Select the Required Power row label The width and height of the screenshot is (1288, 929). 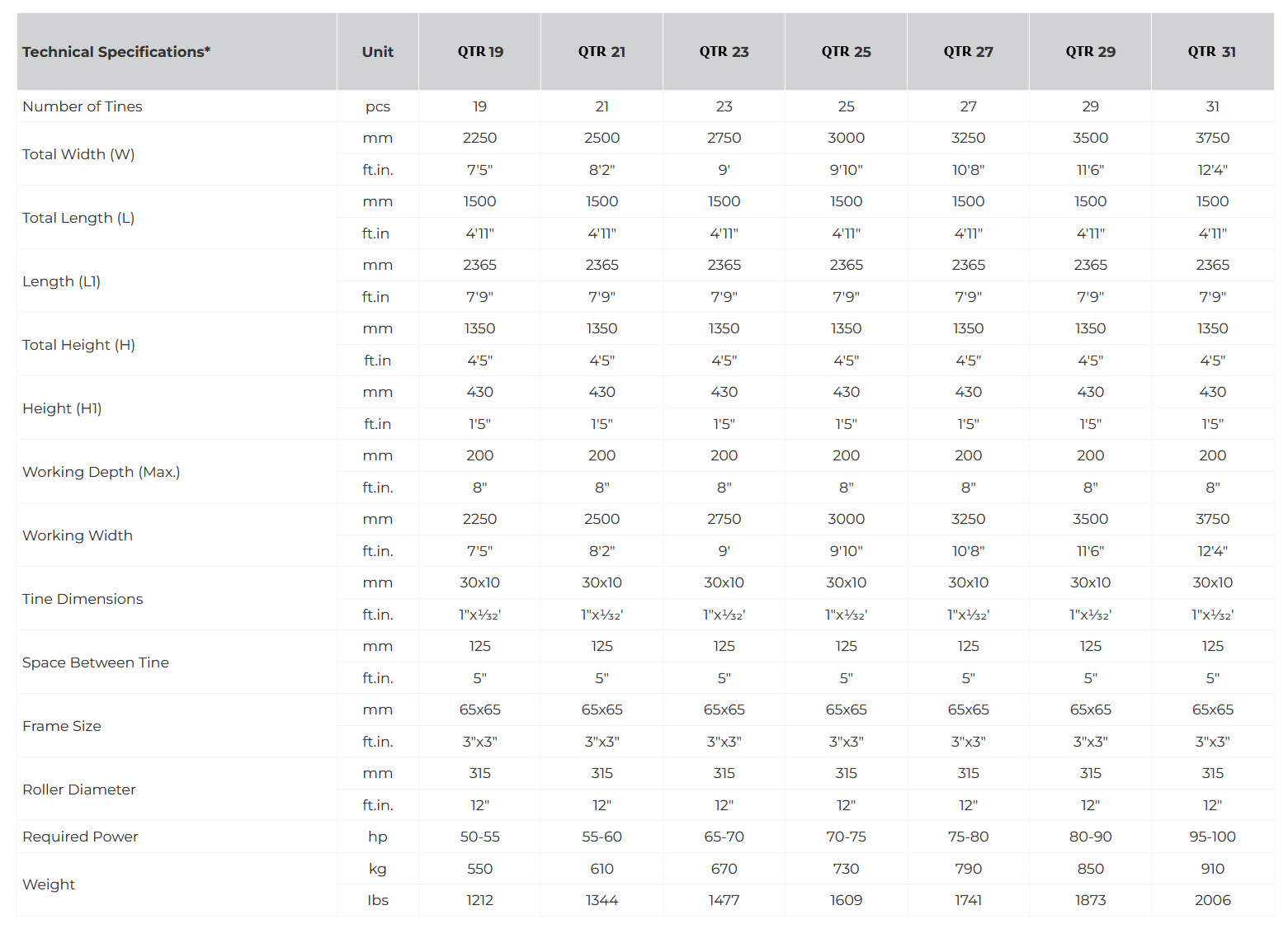(80, 837)
